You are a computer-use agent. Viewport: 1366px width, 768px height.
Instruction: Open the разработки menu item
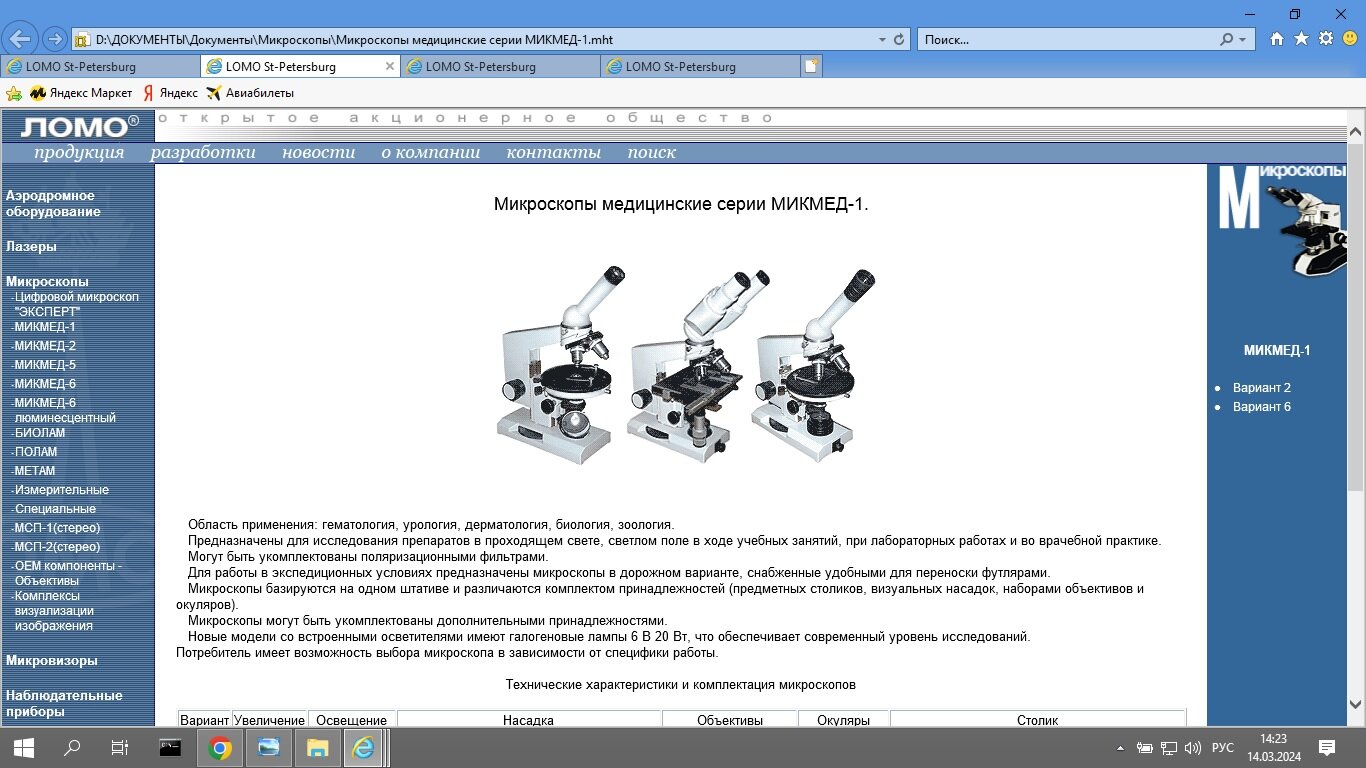pos(203,153)
